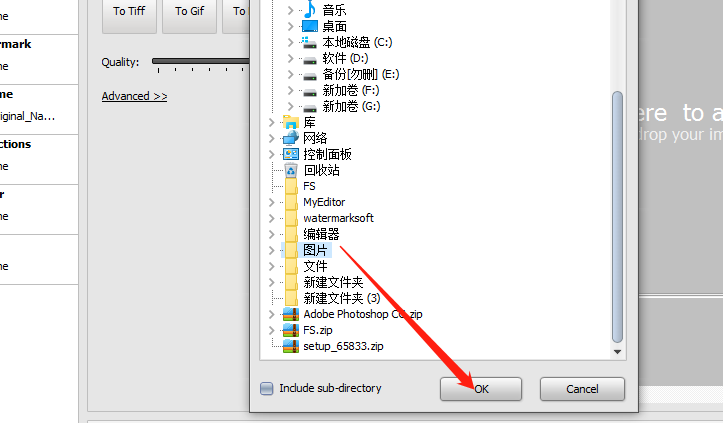Click the Adobe Photoshop zip archive icon
The height and width of the screenshot is (423, 723).
291,314
